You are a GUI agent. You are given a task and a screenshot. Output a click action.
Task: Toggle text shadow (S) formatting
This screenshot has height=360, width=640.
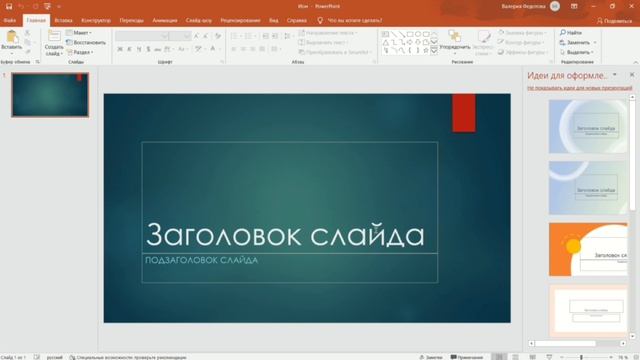(148, 49)
